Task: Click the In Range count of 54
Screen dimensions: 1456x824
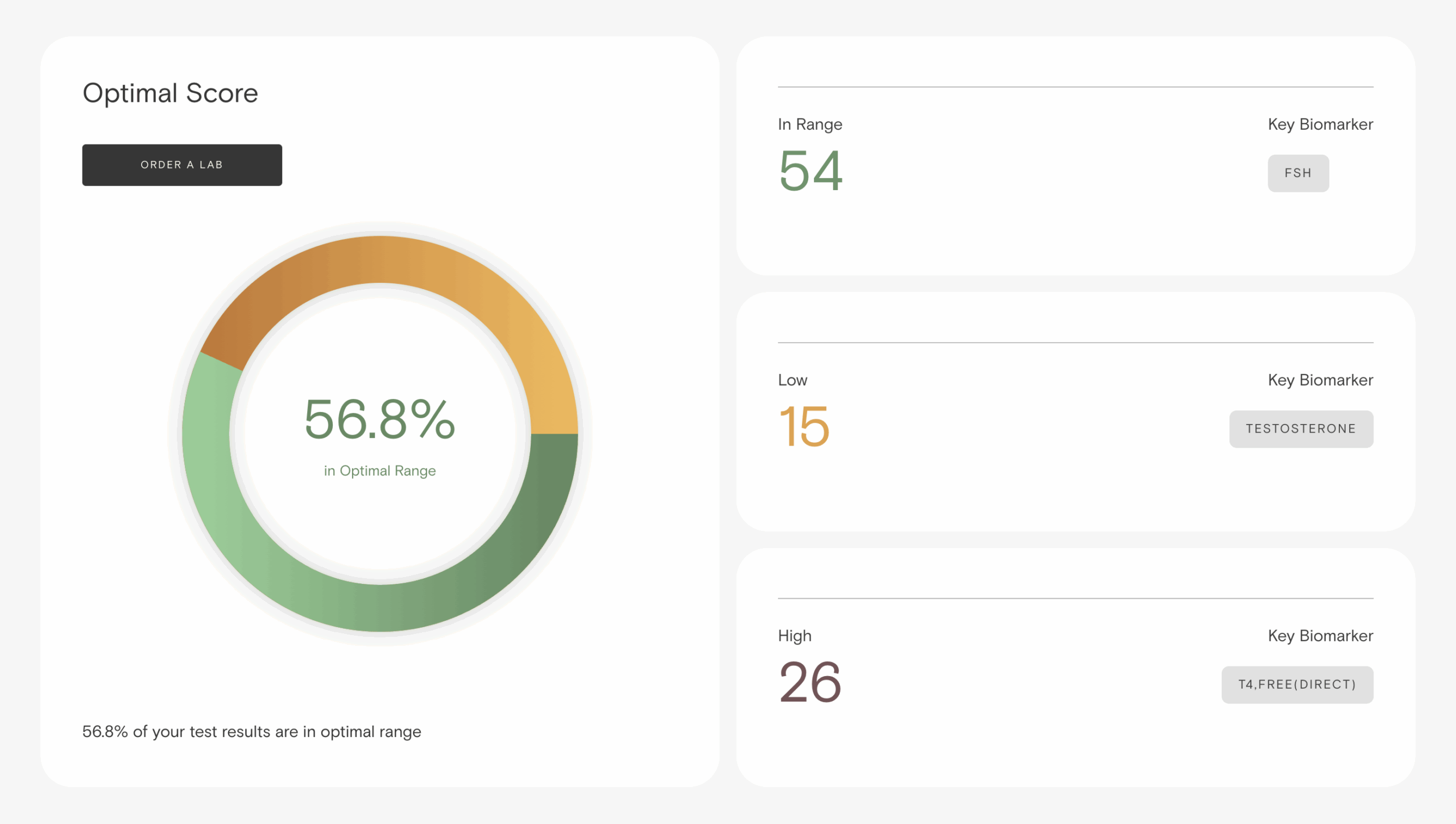Action: (x=810, y=171)
